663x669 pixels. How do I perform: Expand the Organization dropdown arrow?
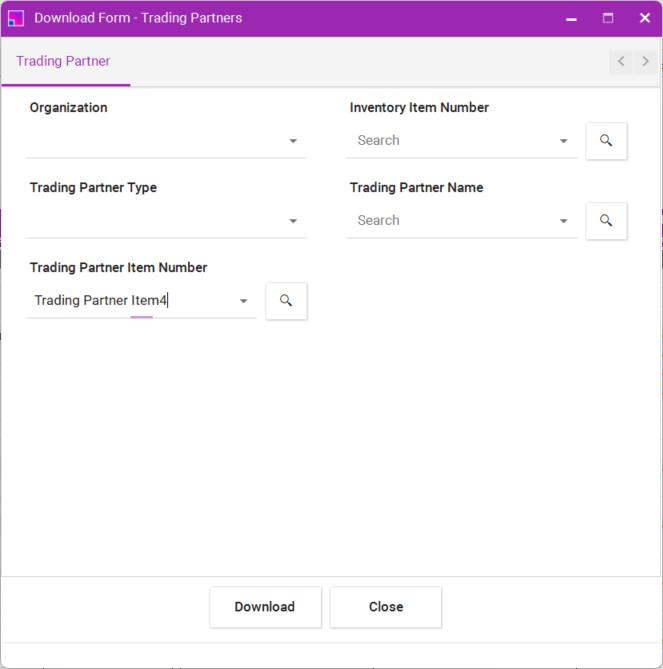(293, 141)
